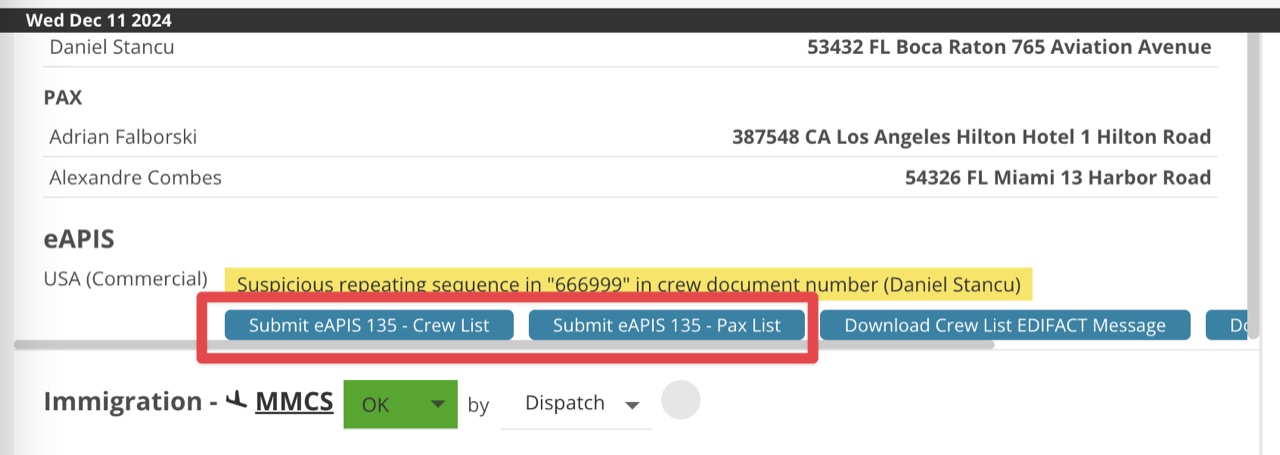This screenshot has height=455, width=1280.
Task: Click the landing airplane icon beside Immigration
Action: [x=235, y=401]
